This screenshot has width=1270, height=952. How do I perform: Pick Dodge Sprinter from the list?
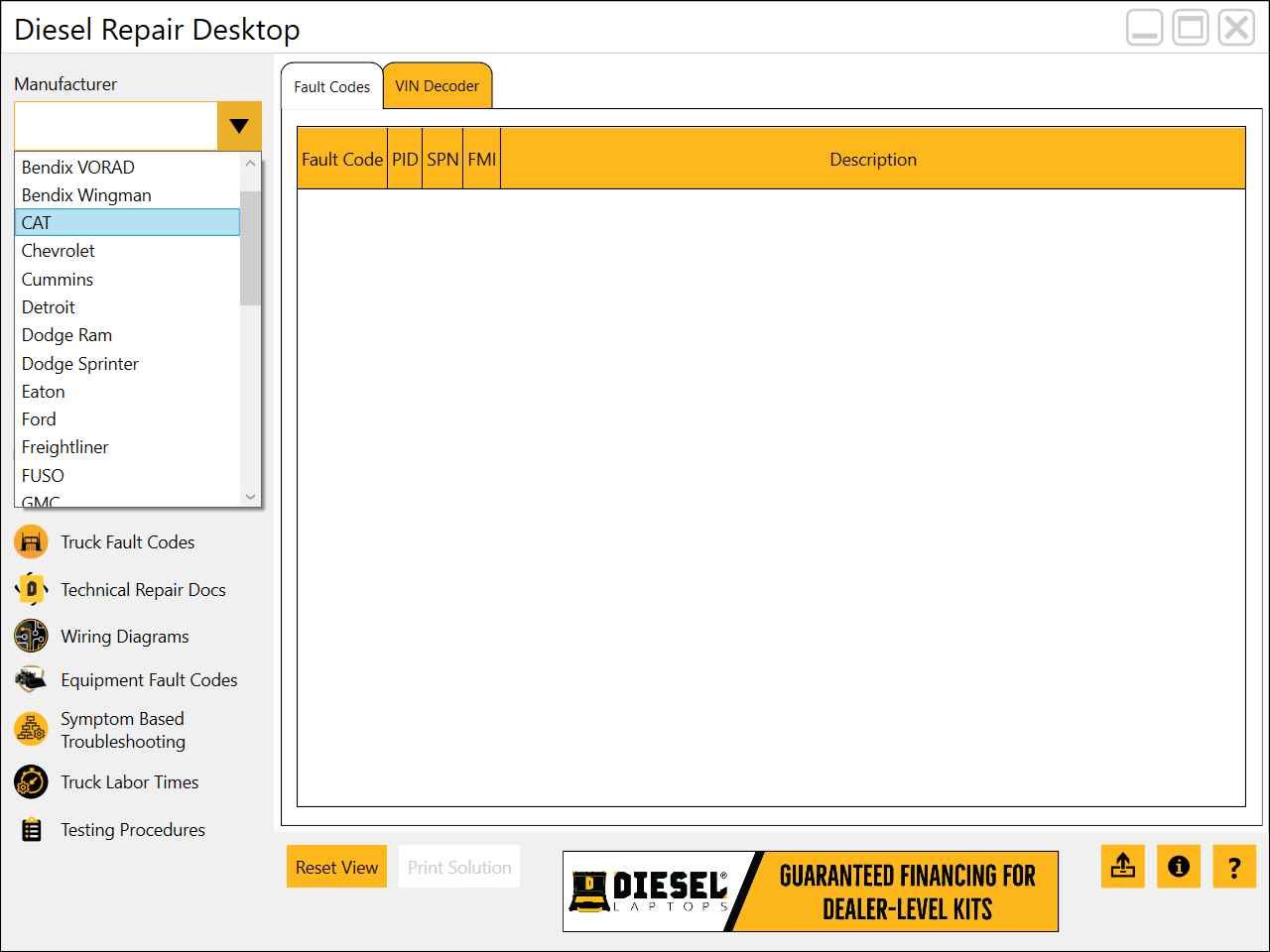pos(127,363)
